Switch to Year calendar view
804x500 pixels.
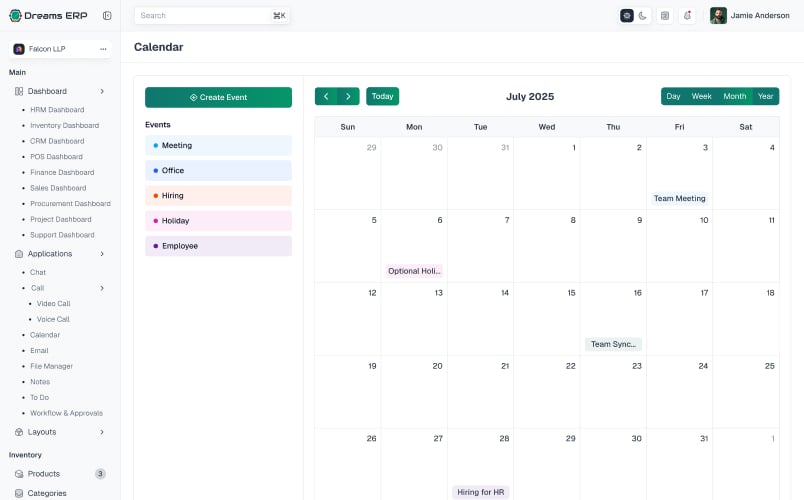click(x=766, y=96)
